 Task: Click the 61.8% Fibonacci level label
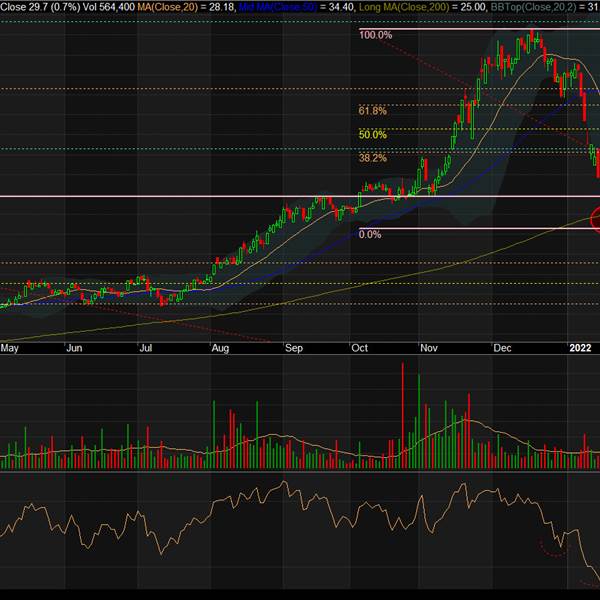[372, 111]
